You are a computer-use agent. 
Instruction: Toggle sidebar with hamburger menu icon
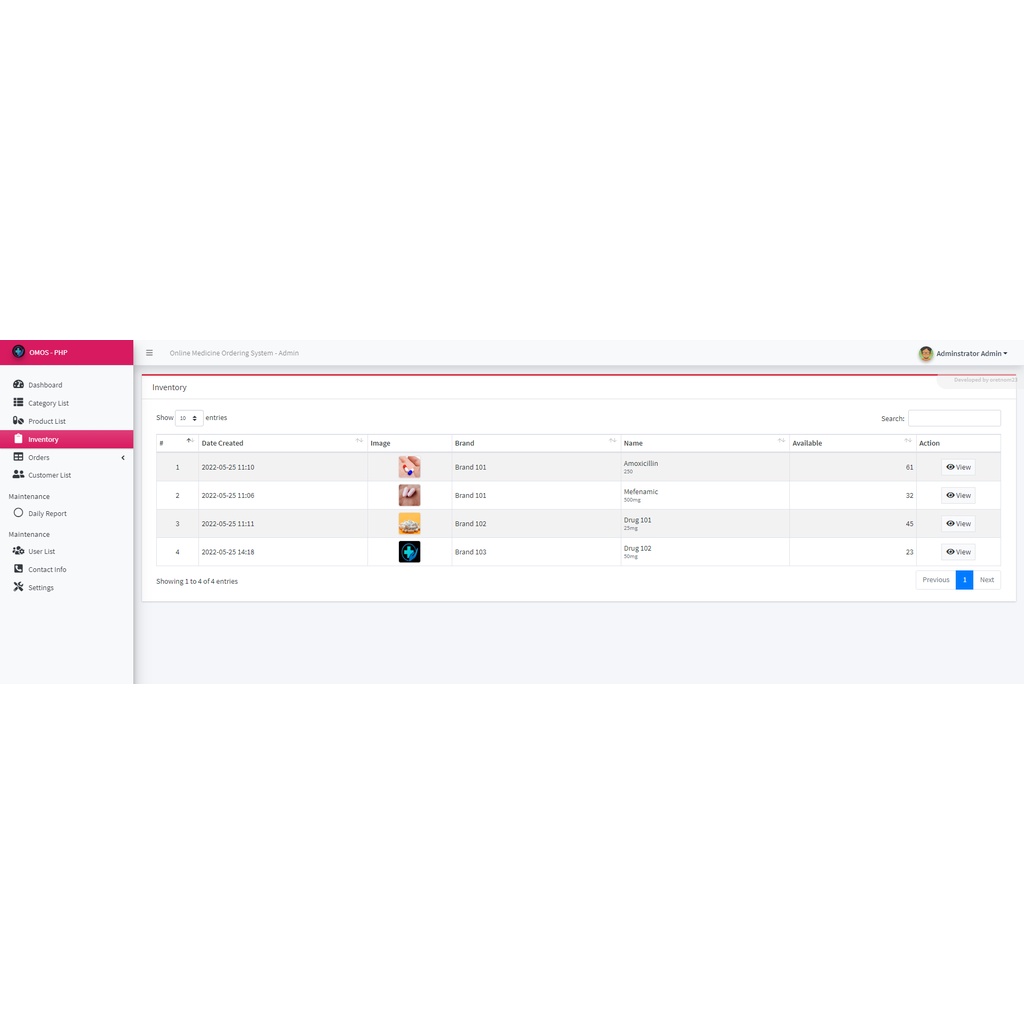pyautogui.click(x=150, y=353)
